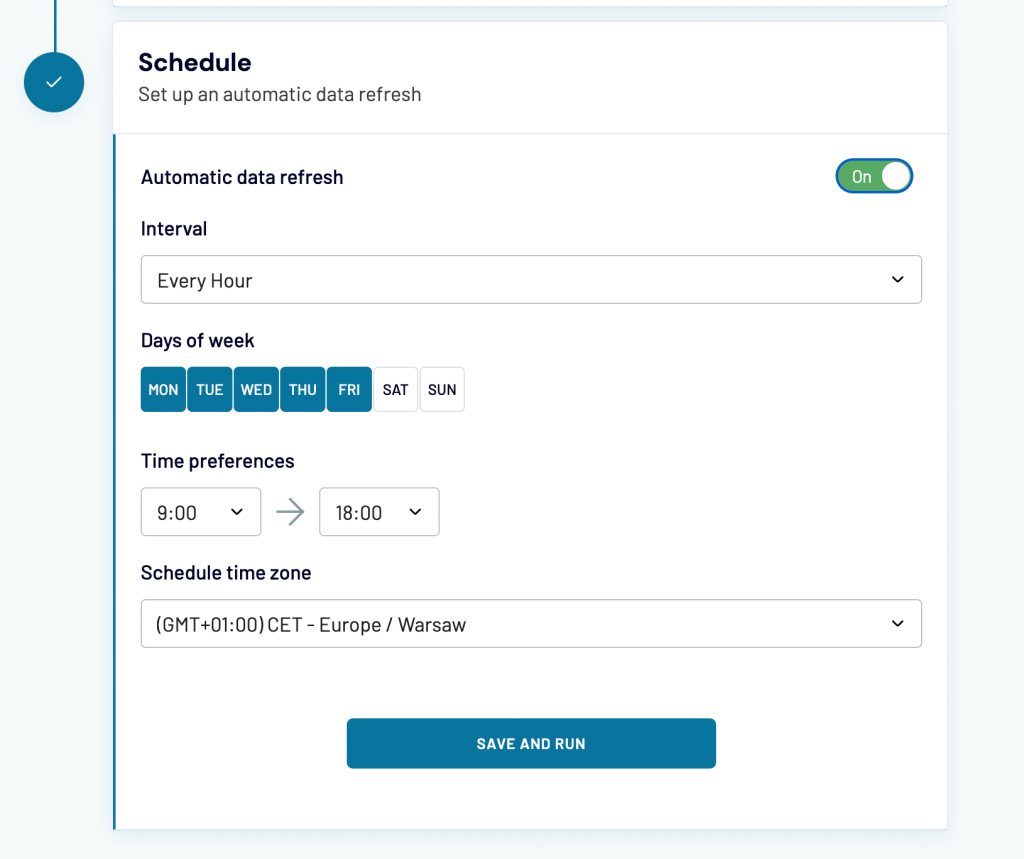Deselect Monday from days of week
The width and height of the screenshot is (1024, 859).
tap(162, 389)
